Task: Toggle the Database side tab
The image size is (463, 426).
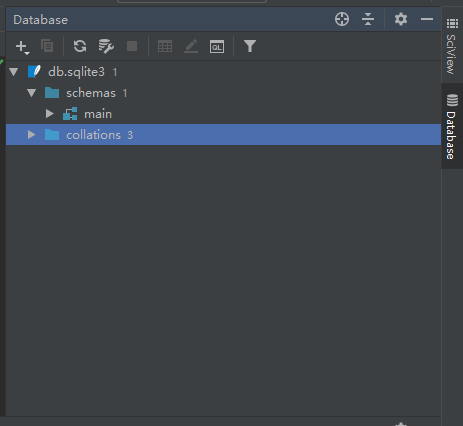Action: (x=452, y=127)
